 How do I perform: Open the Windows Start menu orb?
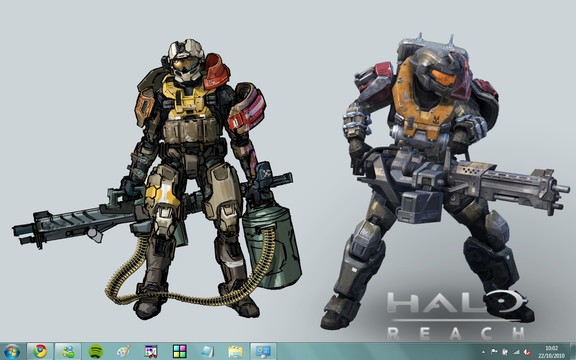11,352
